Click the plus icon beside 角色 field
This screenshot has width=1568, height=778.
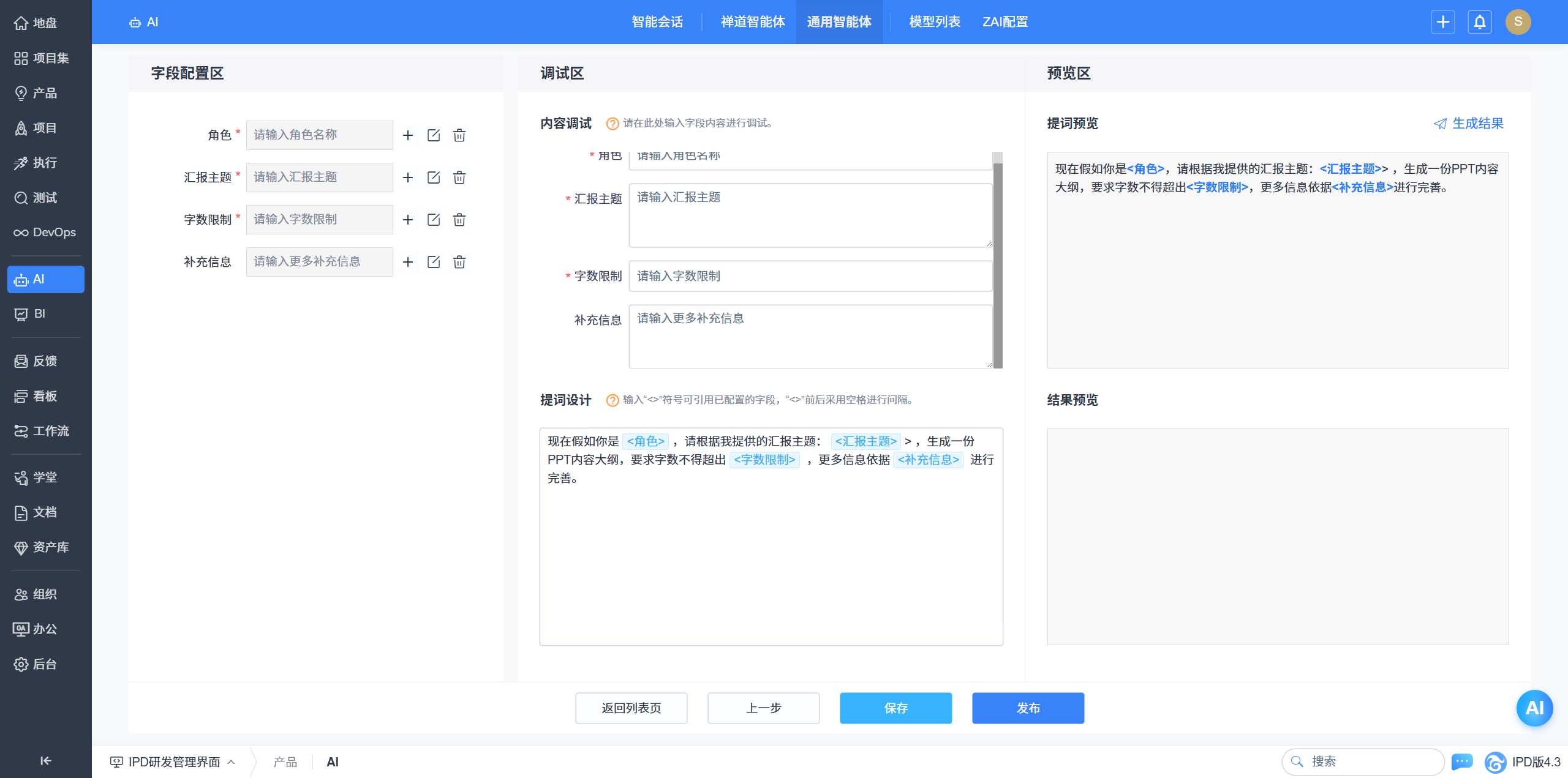pyautogui.click(x=408, y=135)
